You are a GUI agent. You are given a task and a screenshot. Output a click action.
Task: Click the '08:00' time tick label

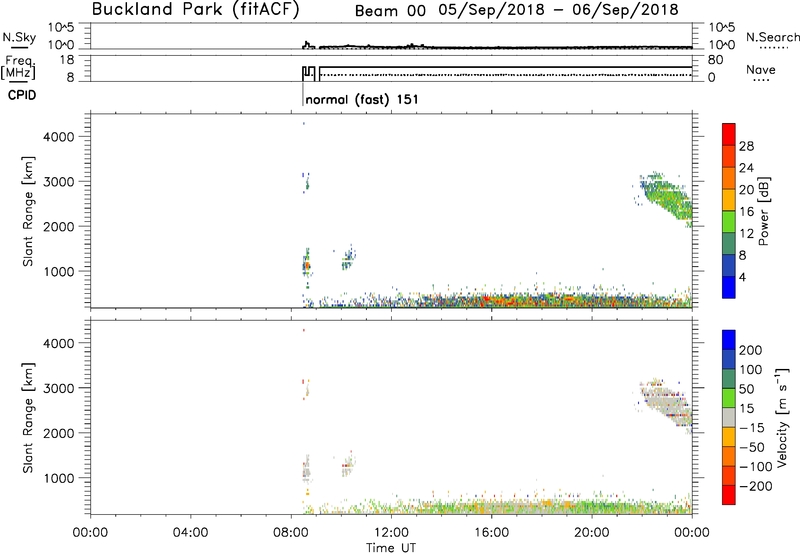click(291, 533)
